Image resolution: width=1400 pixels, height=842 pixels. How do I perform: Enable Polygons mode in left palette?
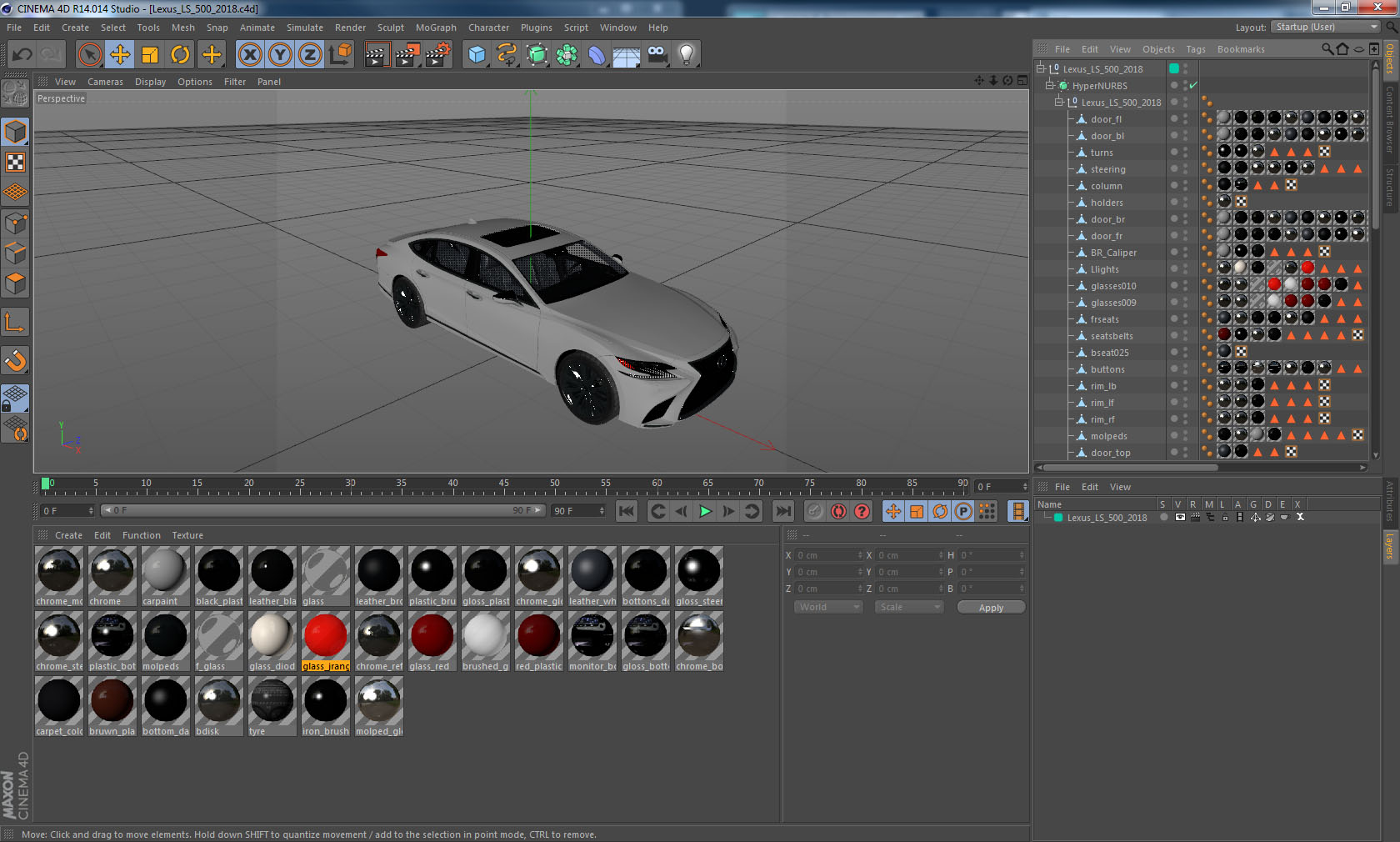[x=16, y=283]
